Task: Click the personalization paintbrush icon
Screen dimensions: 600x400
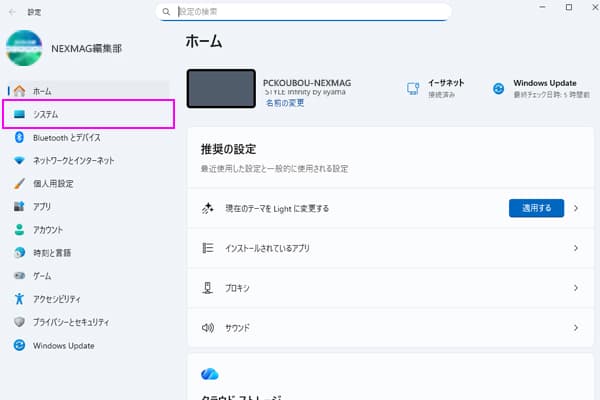Action: (19, 183)
